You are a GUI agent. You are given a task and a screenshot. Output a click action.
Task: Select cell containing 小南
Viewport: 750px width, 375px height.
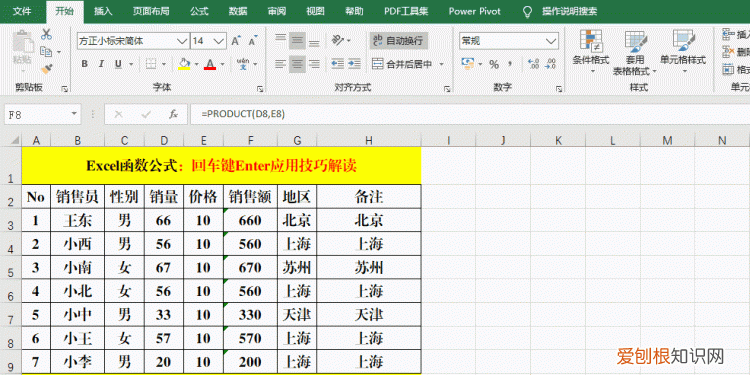tap(77, 267)
